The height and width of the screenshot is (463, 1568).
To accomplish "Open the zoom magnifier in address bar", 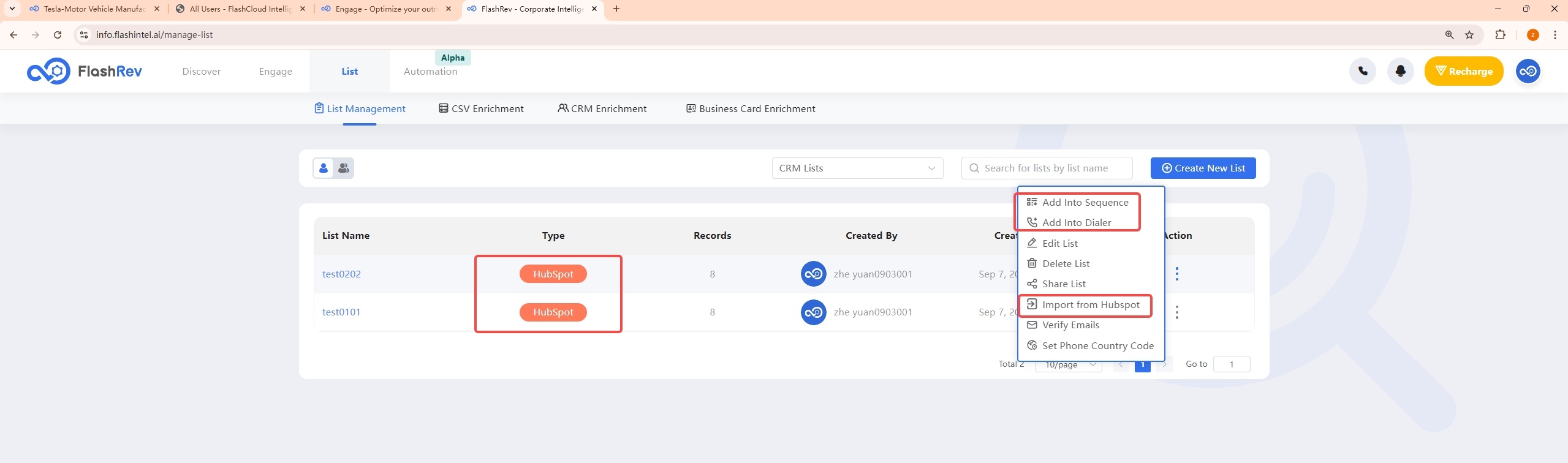I will coord(1450,35).
